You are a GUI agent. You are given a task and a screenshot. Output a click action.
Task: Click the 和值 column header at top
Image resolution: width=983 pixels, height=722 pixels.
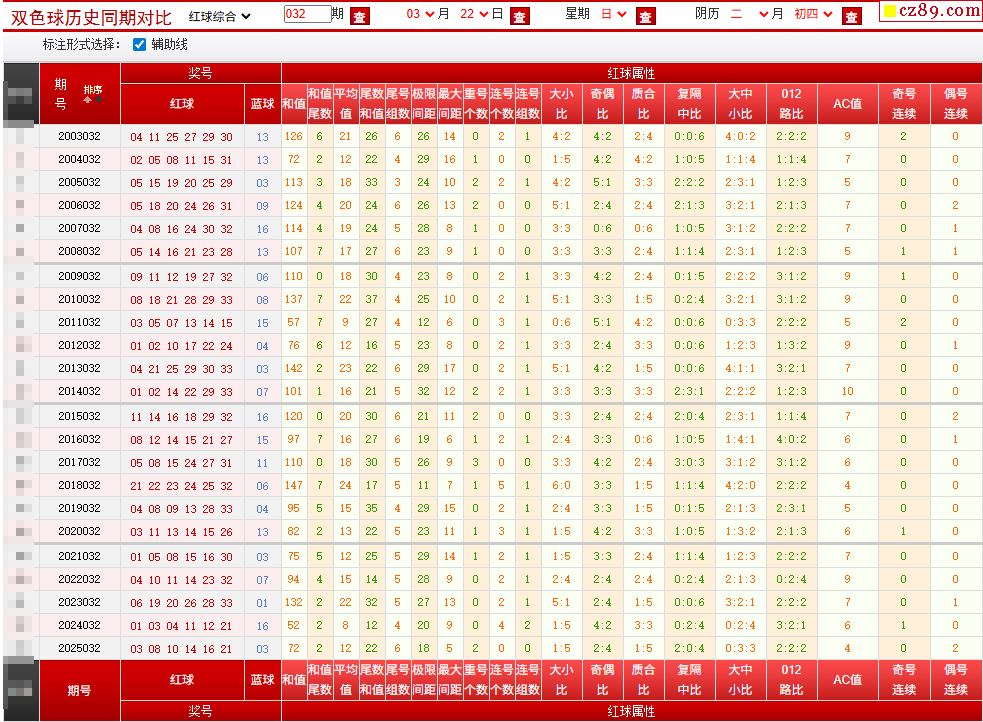pyautogui.click(x=293, y=103)
